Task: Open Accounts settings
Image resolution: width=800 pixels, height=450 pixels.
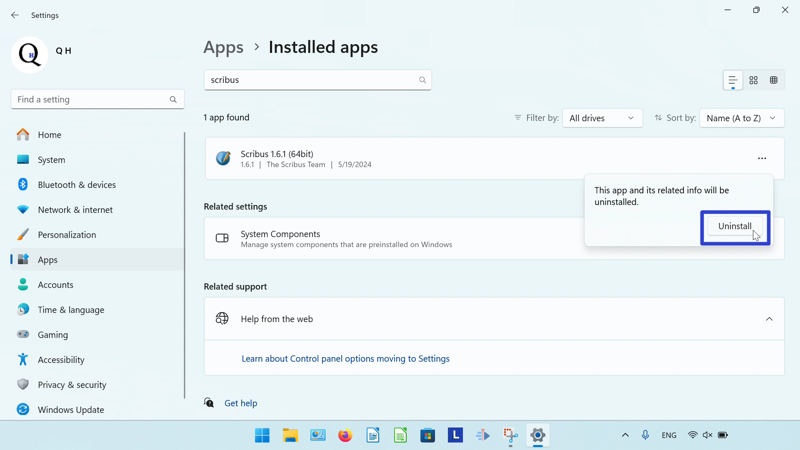Action: (x=97, y=285)
